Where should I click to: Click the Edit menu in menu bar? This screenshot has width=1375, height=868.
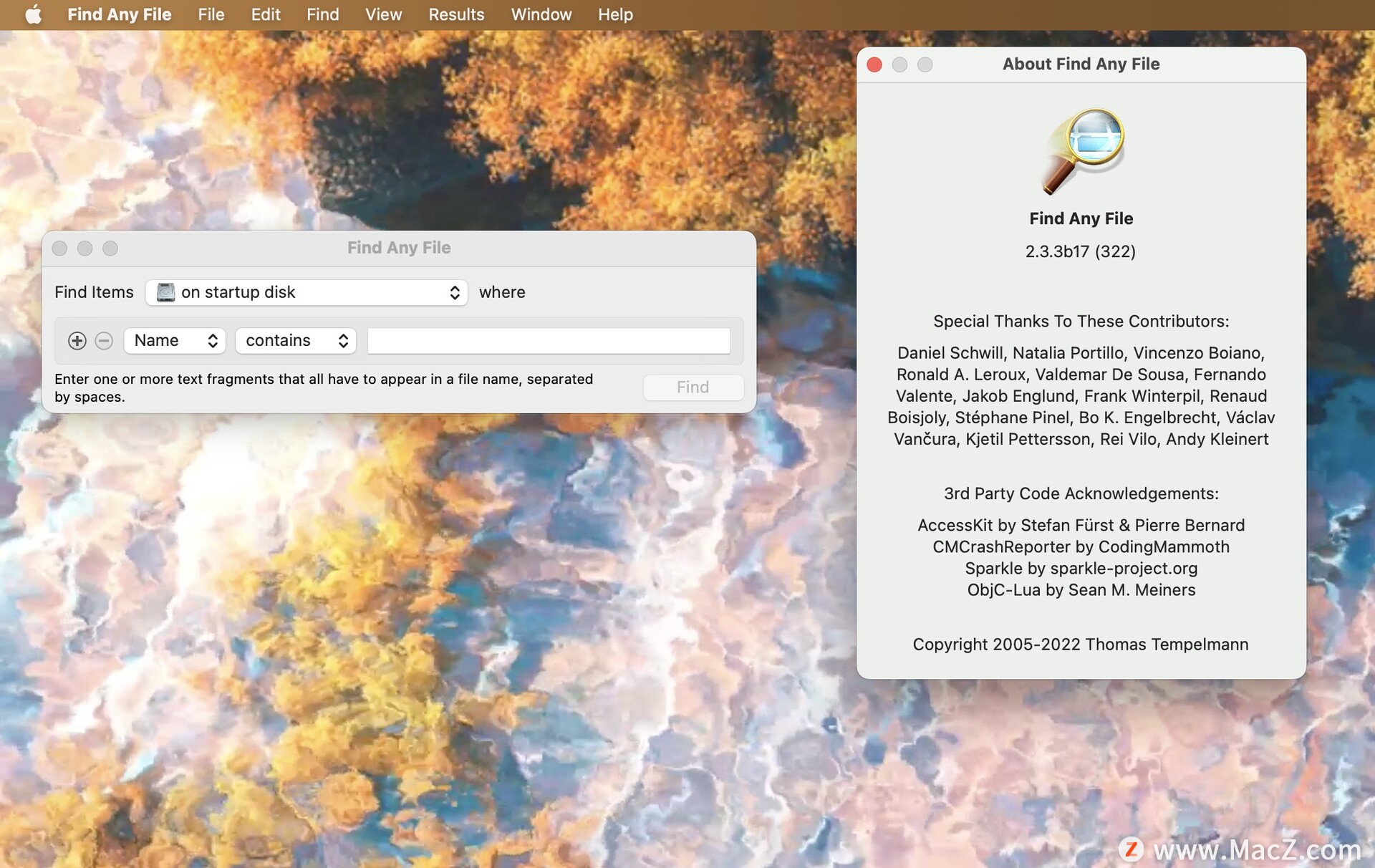pos(264,15)
